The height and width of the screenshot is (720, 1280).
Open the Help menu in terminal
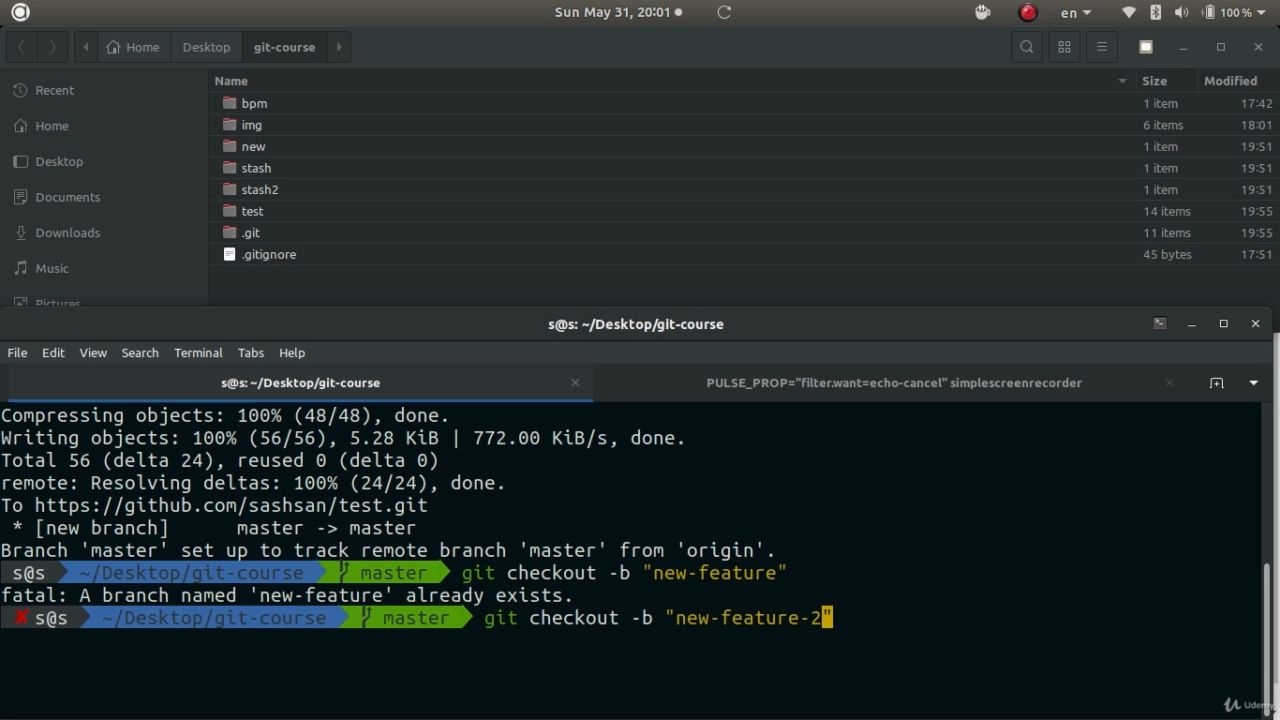tap(292, 353)
